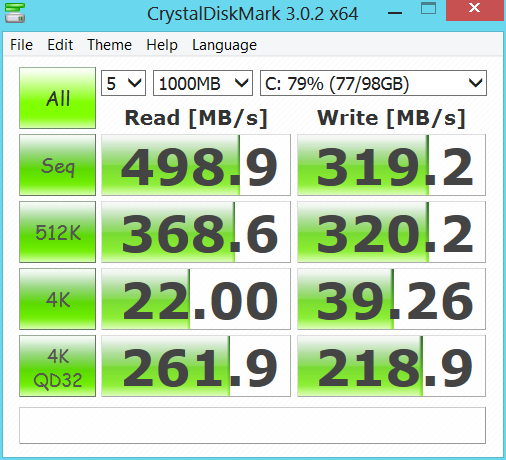This screenshot has height=460, width=506.
Task: Start the 4K random test
Action: point(57,299)
